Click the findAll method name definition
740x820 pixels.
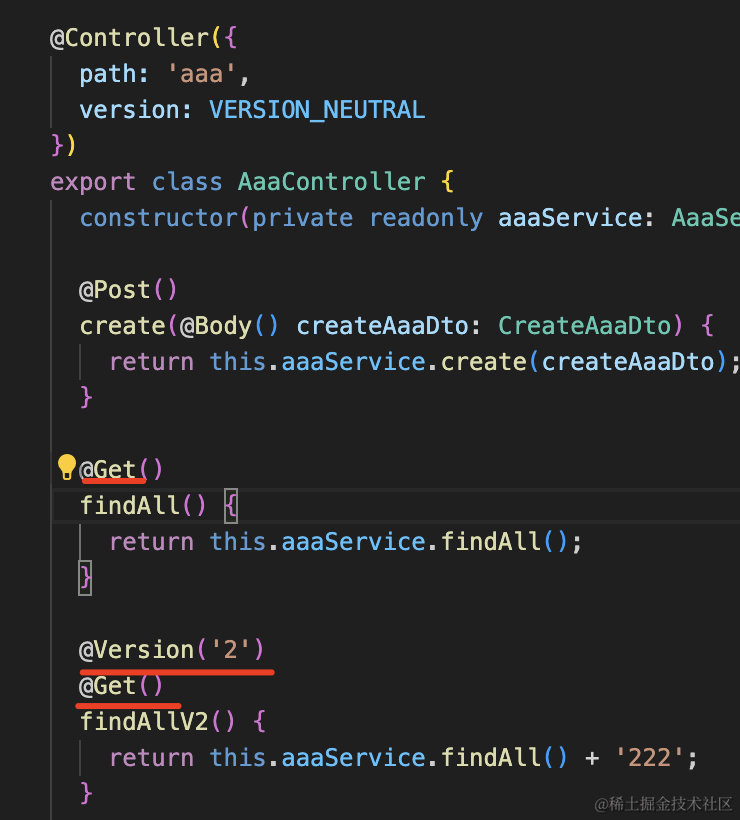coord(130,506)
